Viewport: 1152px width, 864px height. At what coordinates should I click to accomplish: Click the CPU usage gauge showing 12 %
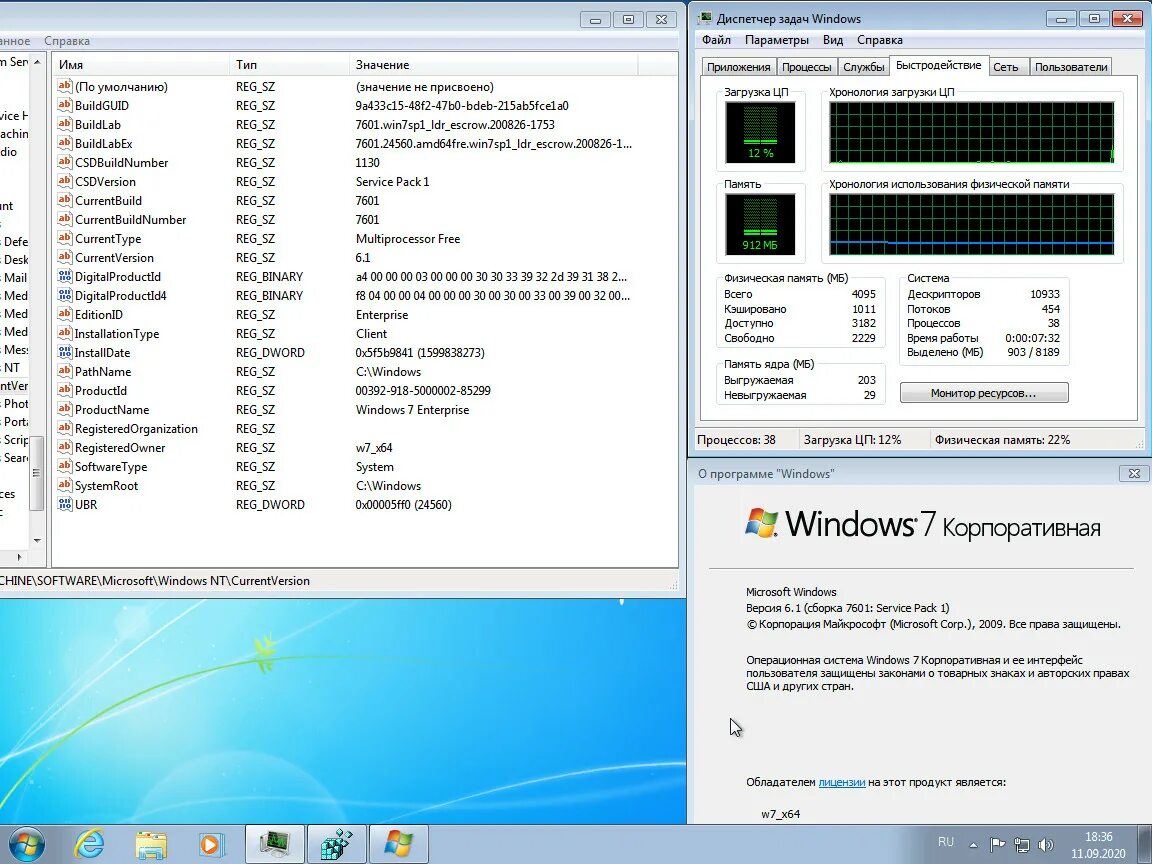point(760,132)
